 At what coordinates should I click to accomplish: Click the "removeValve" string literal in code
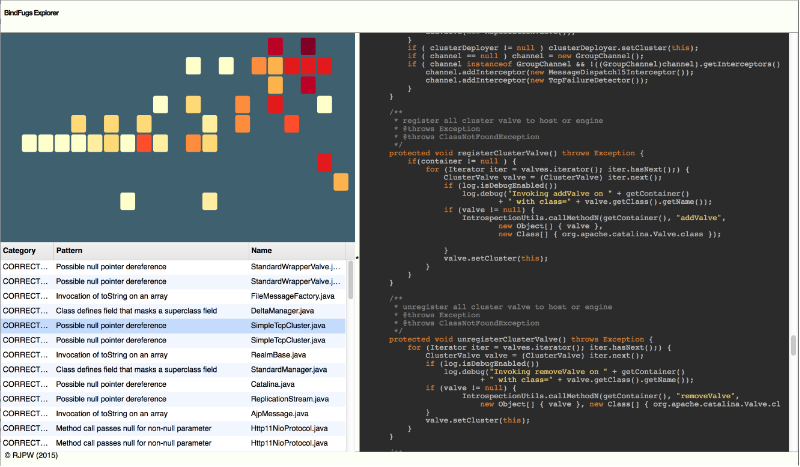click(x=707, y=396)
